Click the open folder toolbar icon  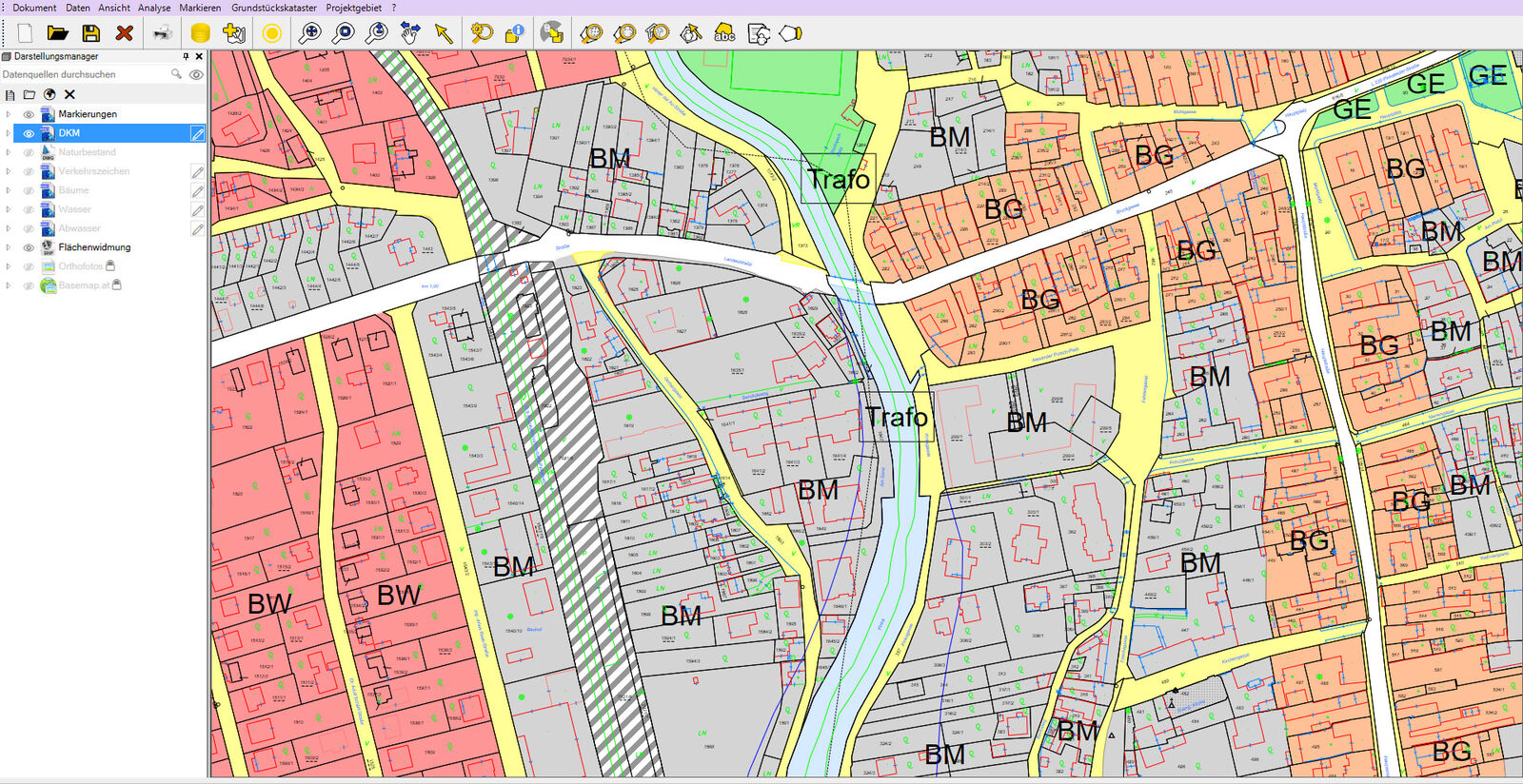click(x=58, y=33)
